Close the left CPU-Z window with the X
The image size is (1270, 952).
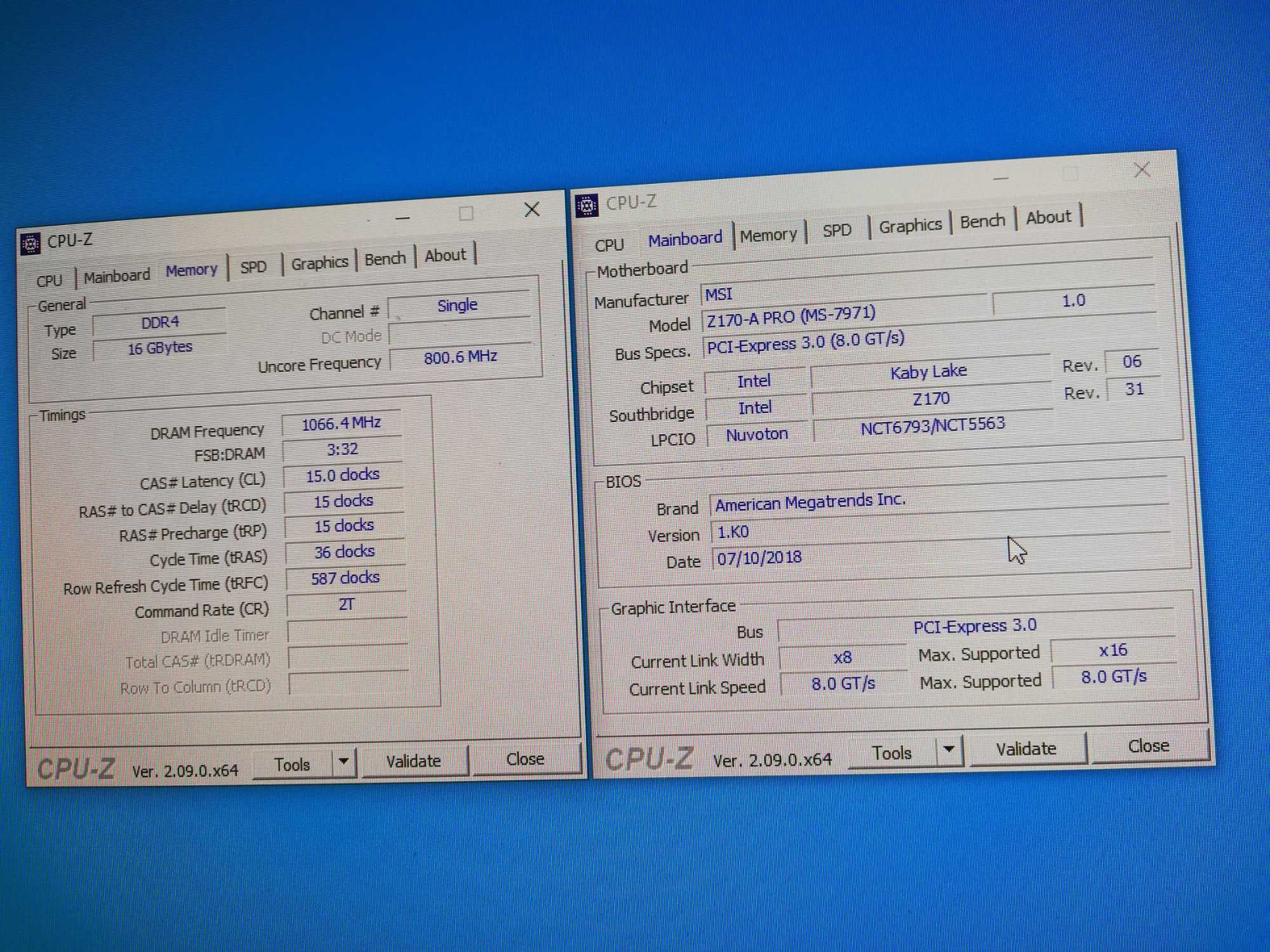coord(532,209)
